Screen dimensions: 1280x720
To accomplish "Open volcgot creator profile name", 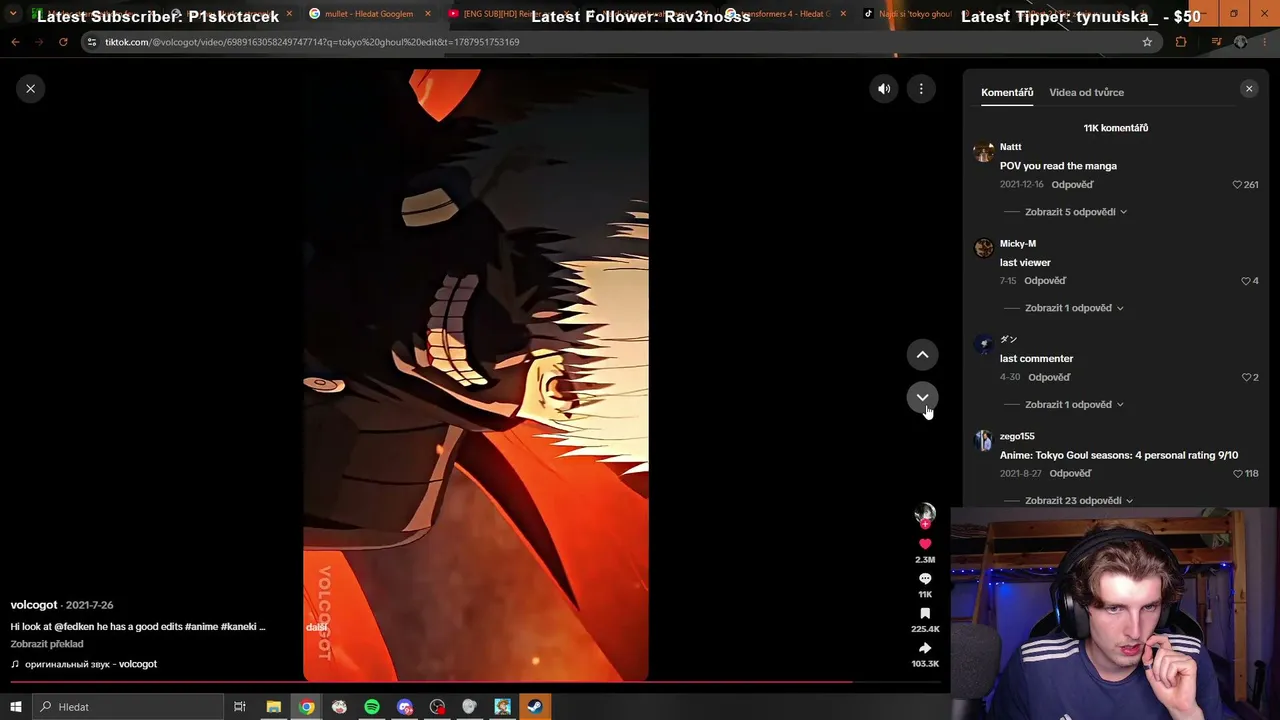I will coord(34,605).
